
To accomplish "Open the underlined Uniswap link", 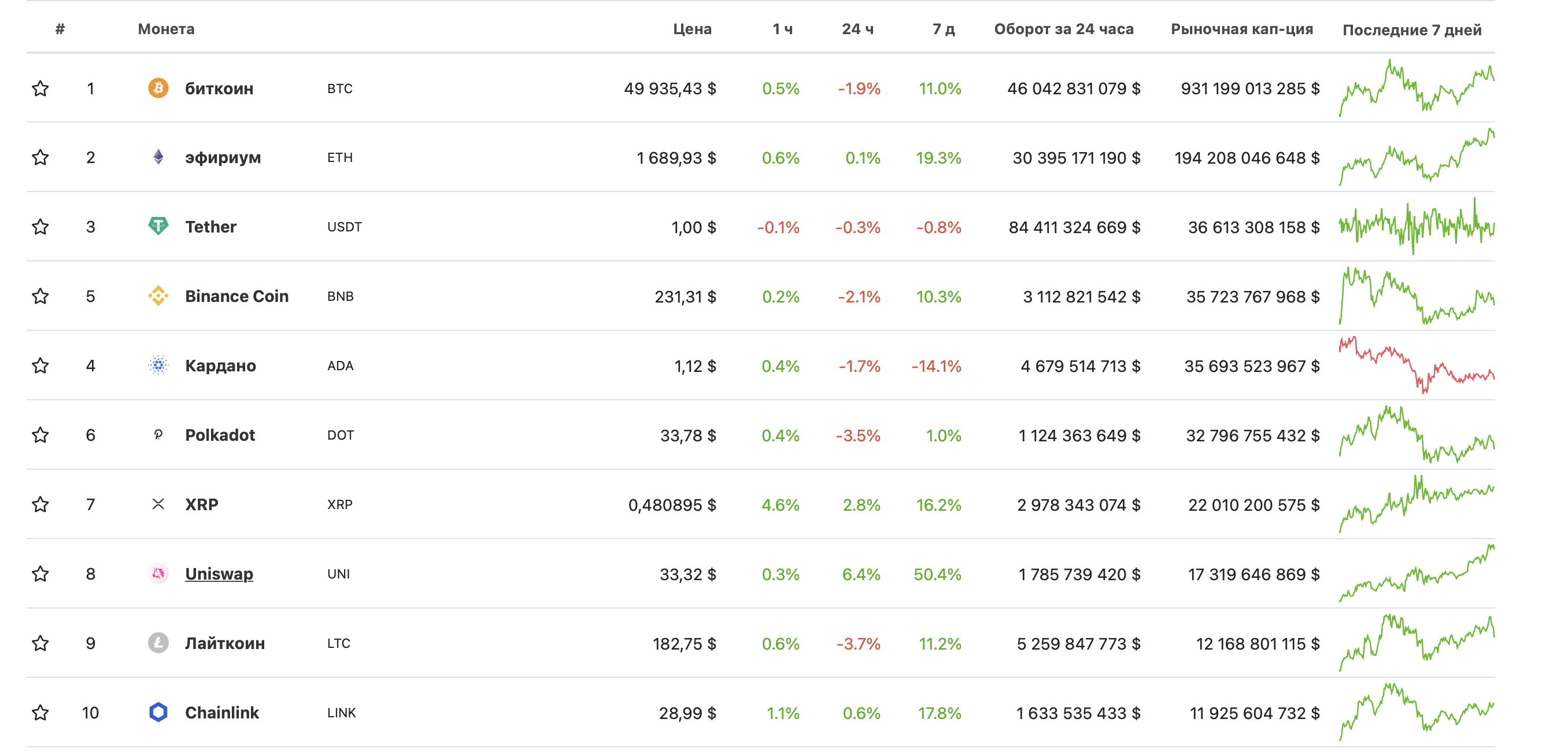I will [x=219, y=574].
